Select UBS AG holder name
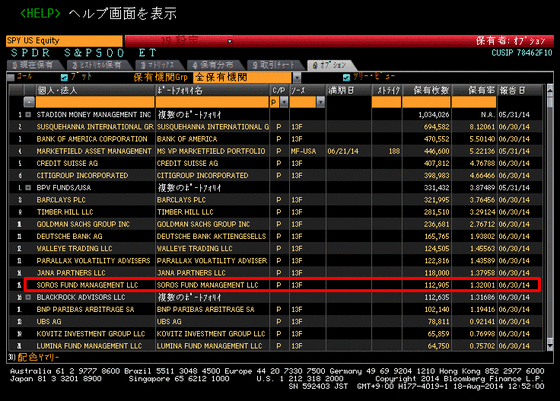The width and height of the screenshot is (560, 401). click(49, 321)
